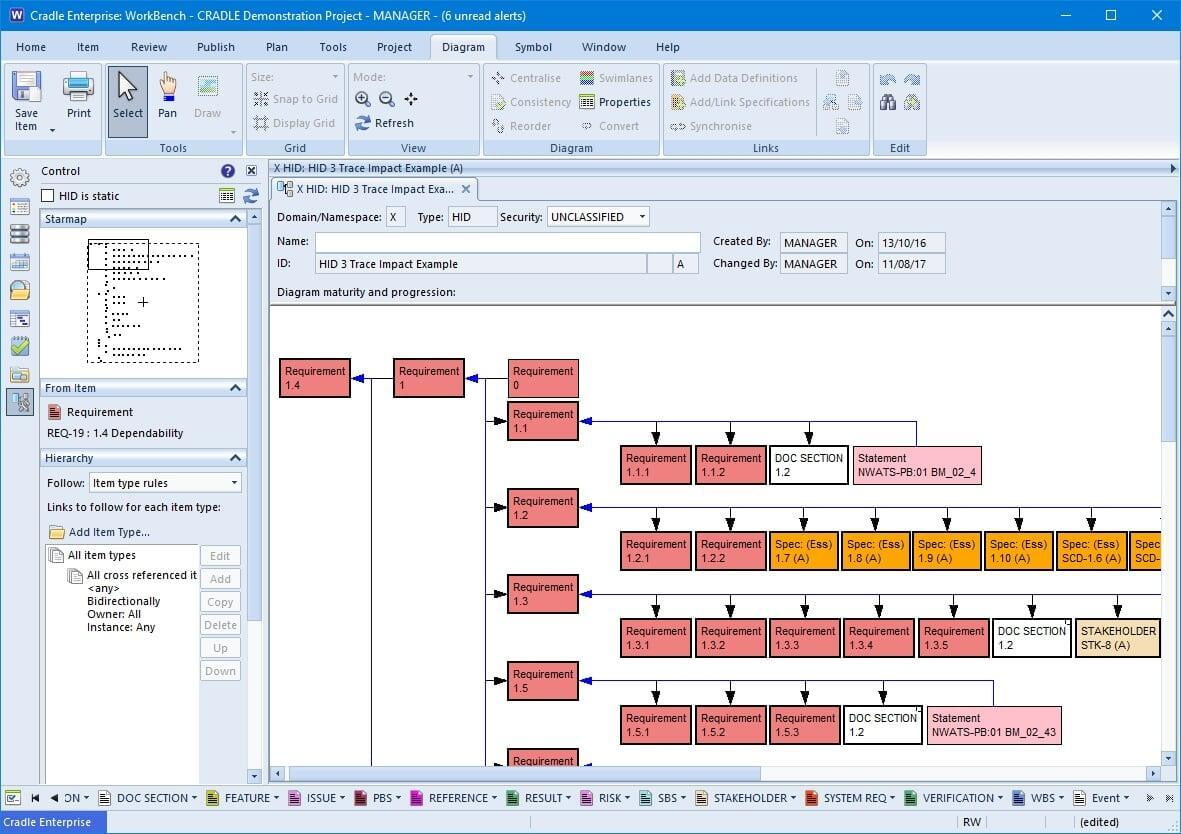Toggle the Properties display option

click(x=616, y=101)
